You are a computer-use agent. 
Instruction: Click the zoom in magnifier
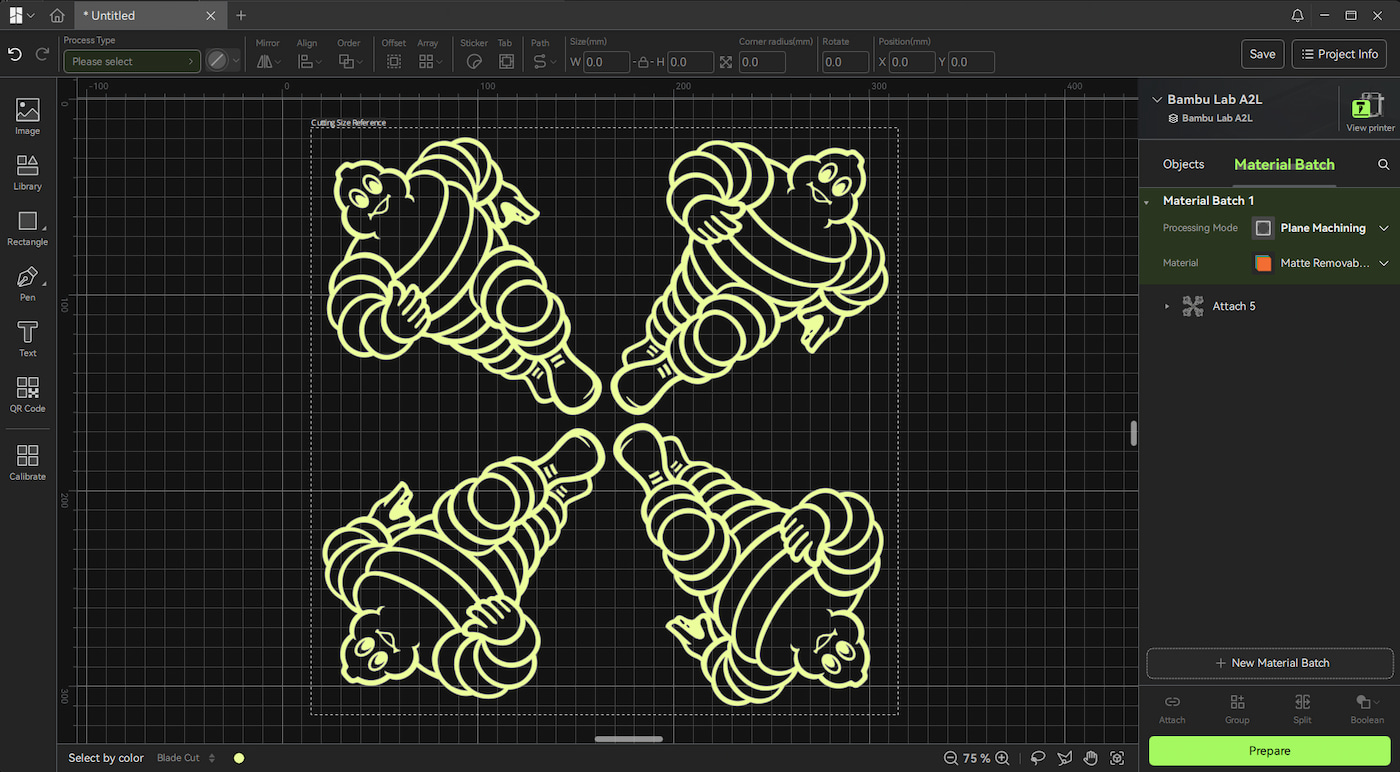[x=1002, y=758]
